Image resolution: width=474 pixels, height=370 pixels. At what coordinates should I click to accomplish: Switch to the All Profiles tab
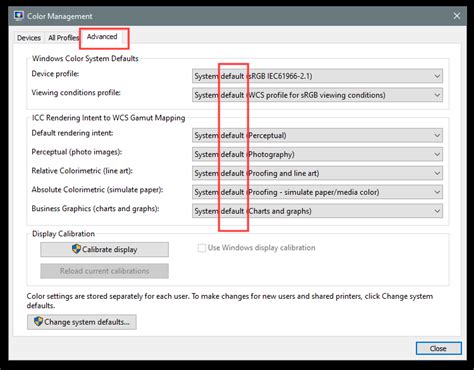(63, 38)
